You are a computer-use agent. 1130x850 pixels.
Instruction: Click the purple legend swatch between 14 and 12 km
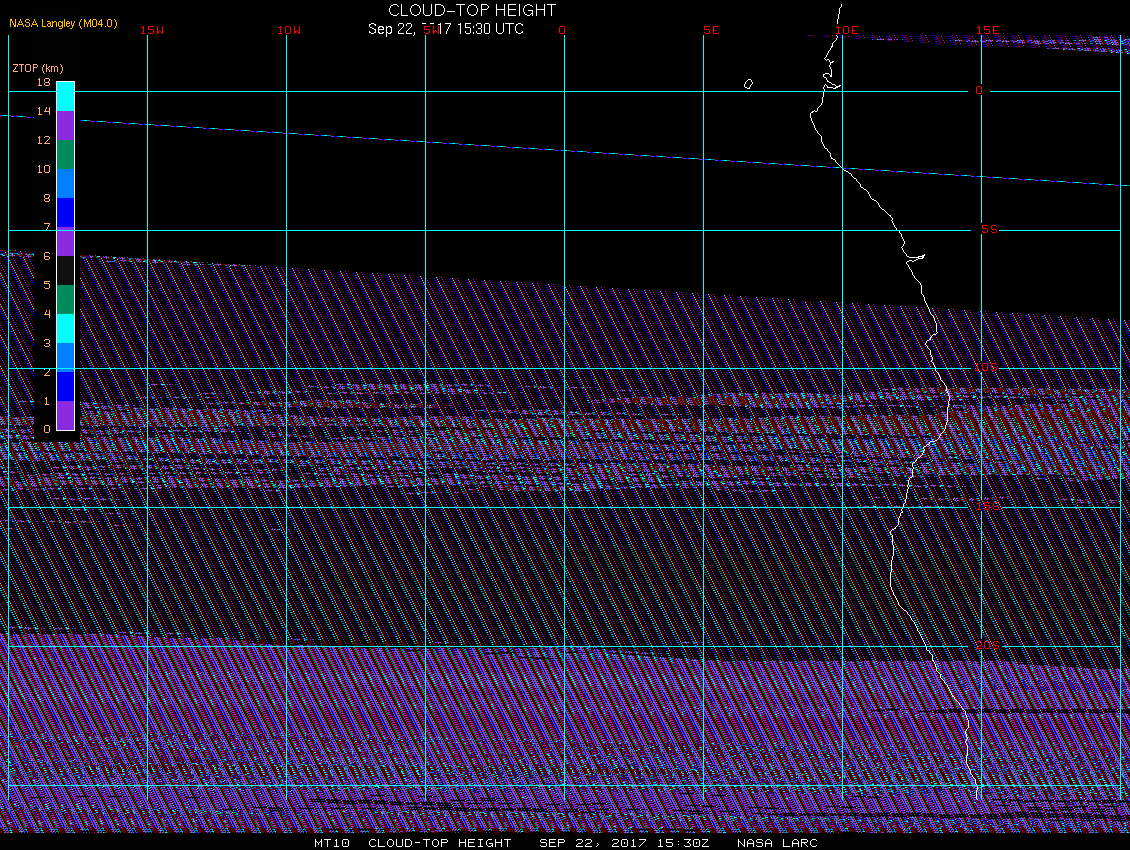(x=66, y=125)
